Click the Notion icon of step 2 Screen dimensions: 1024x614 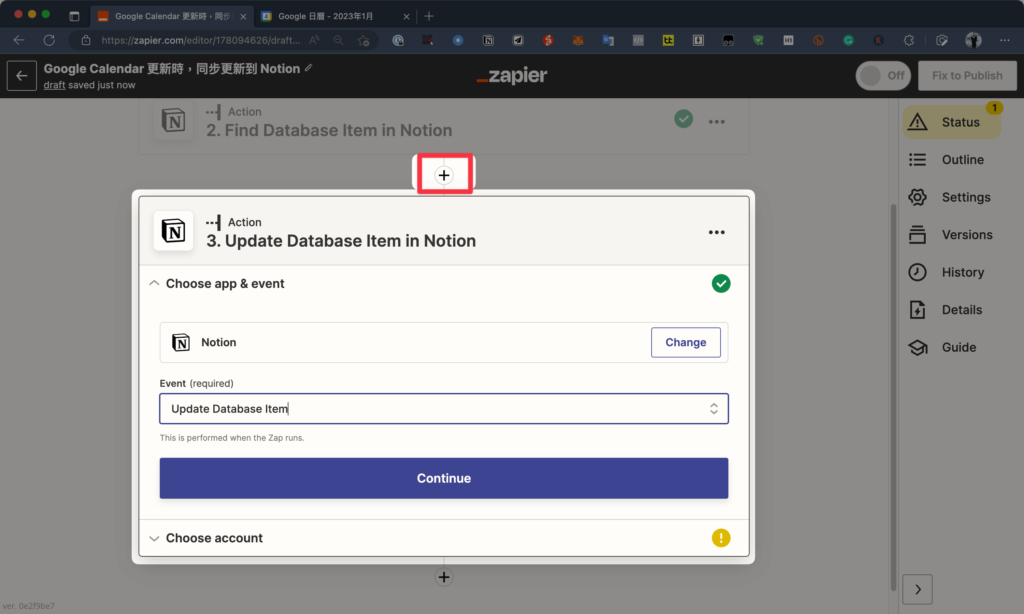173,121
